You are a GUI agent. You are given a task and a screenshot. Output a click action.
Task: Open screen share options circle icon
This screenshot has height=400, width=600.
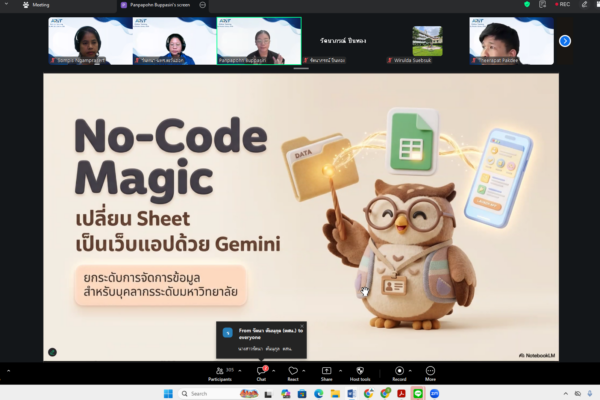(202, 5)
